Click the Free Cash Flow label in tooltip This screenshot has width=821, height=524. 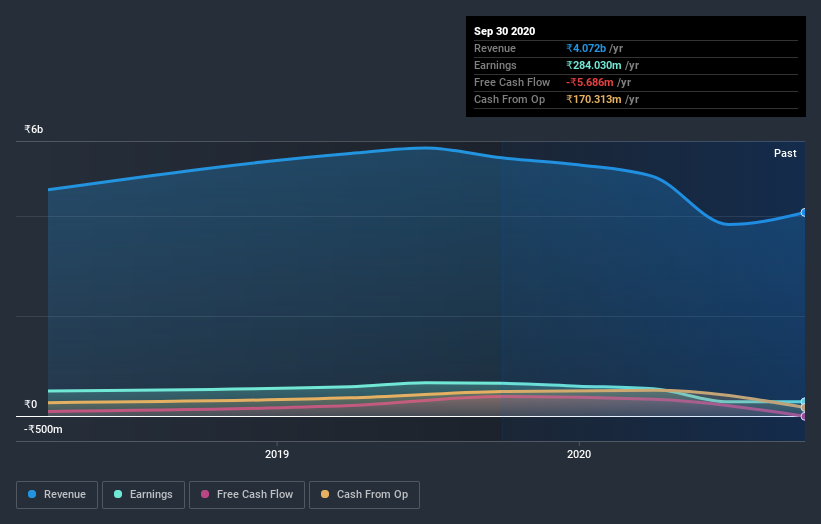pyautogui.click(x=512, y=82)
